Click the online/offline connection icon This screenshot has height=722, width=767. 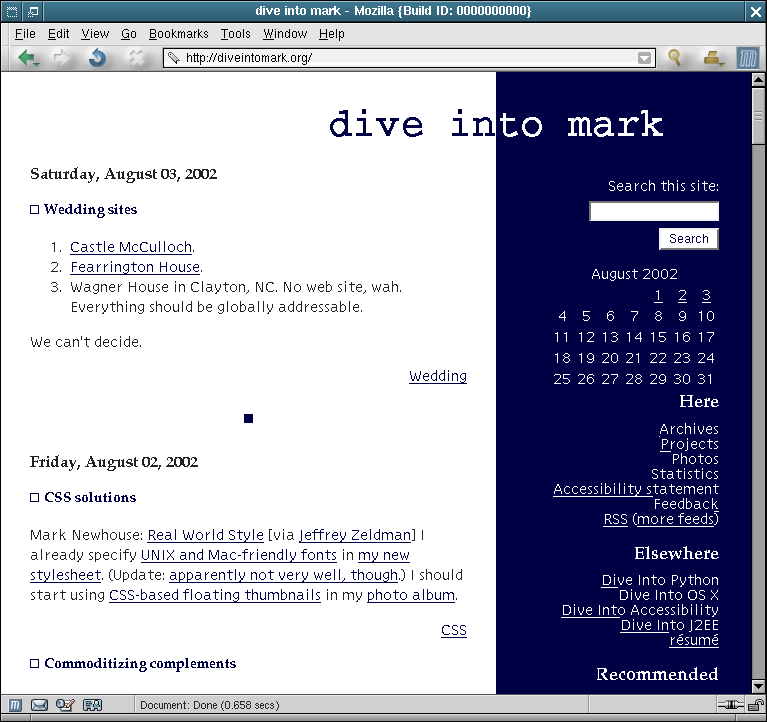(x=730, y=705)
